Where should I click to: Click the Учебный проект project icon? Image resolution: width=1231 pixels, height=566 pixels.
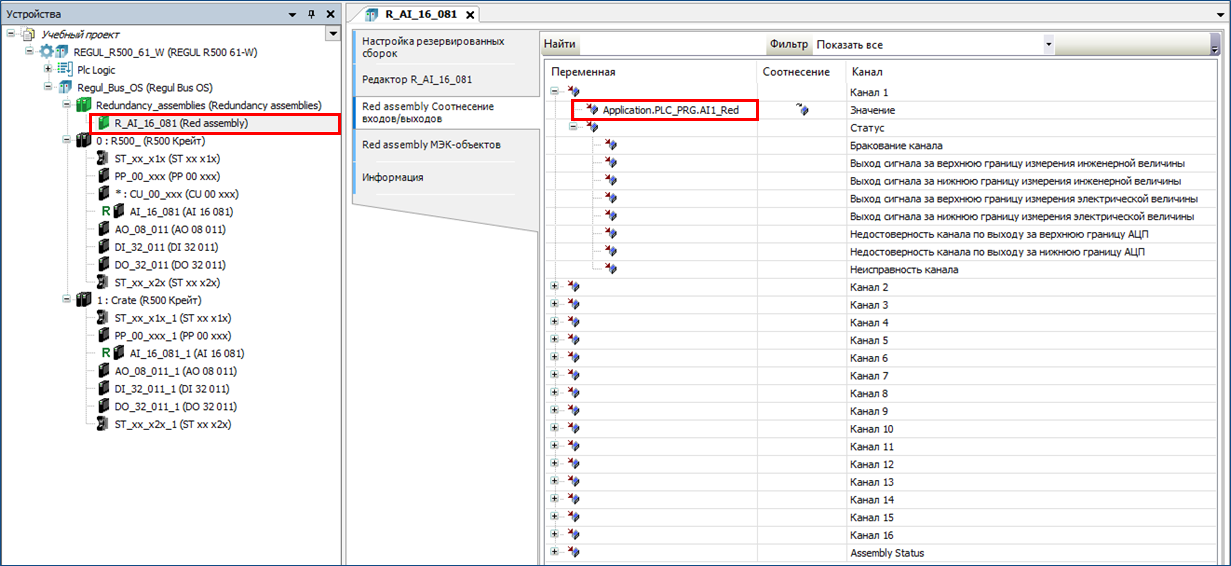[28, 34]
